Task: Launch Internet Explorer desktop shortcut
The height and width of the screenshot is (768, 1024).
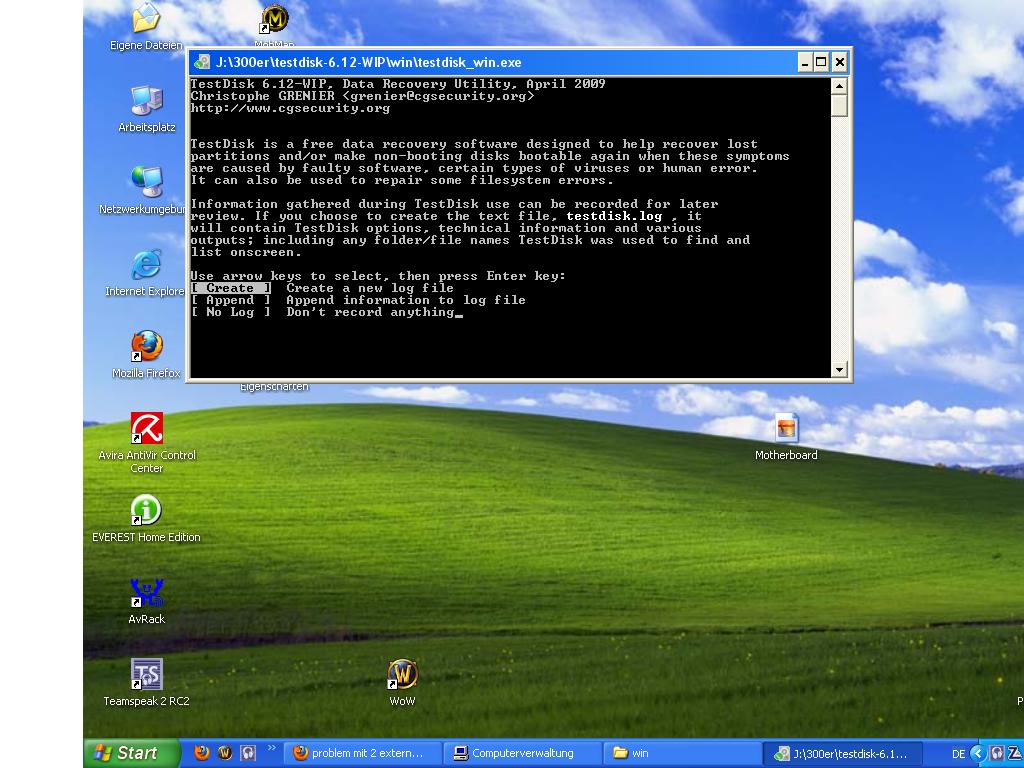Action: 146,272
